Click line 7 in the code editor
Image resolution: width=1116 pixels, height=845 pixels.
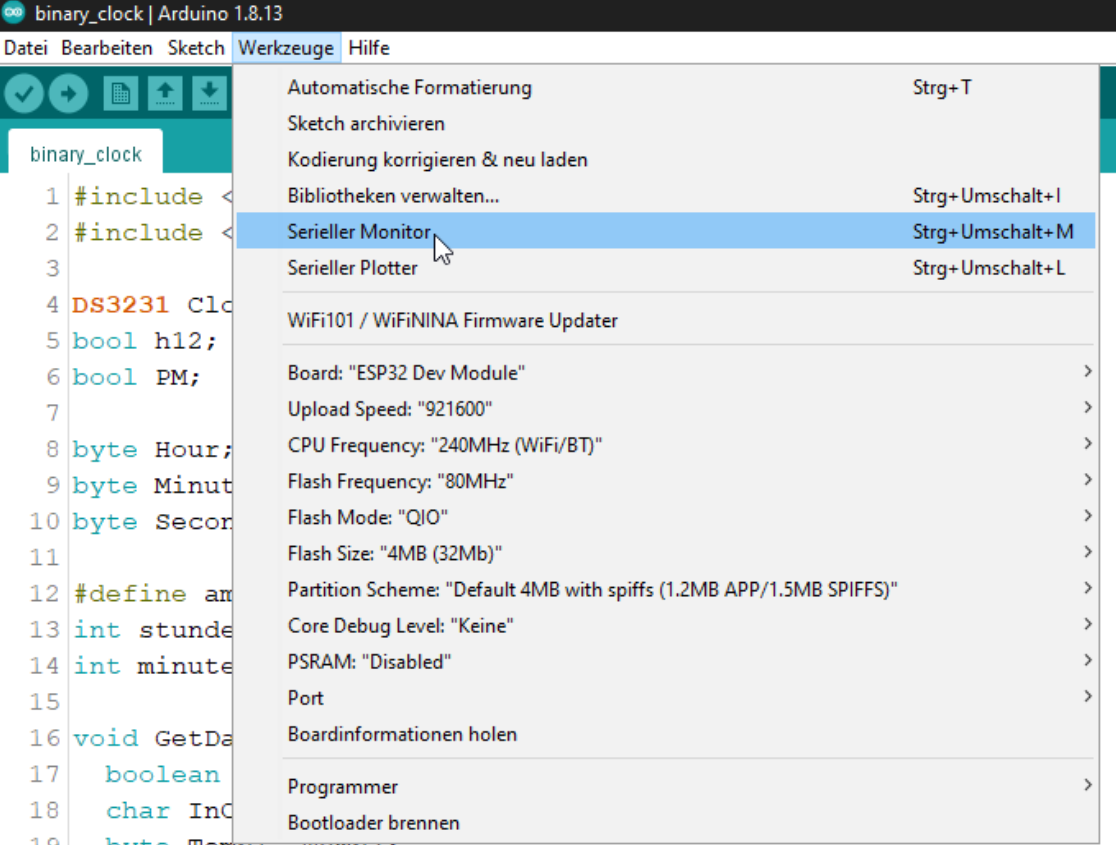[150, 413]
